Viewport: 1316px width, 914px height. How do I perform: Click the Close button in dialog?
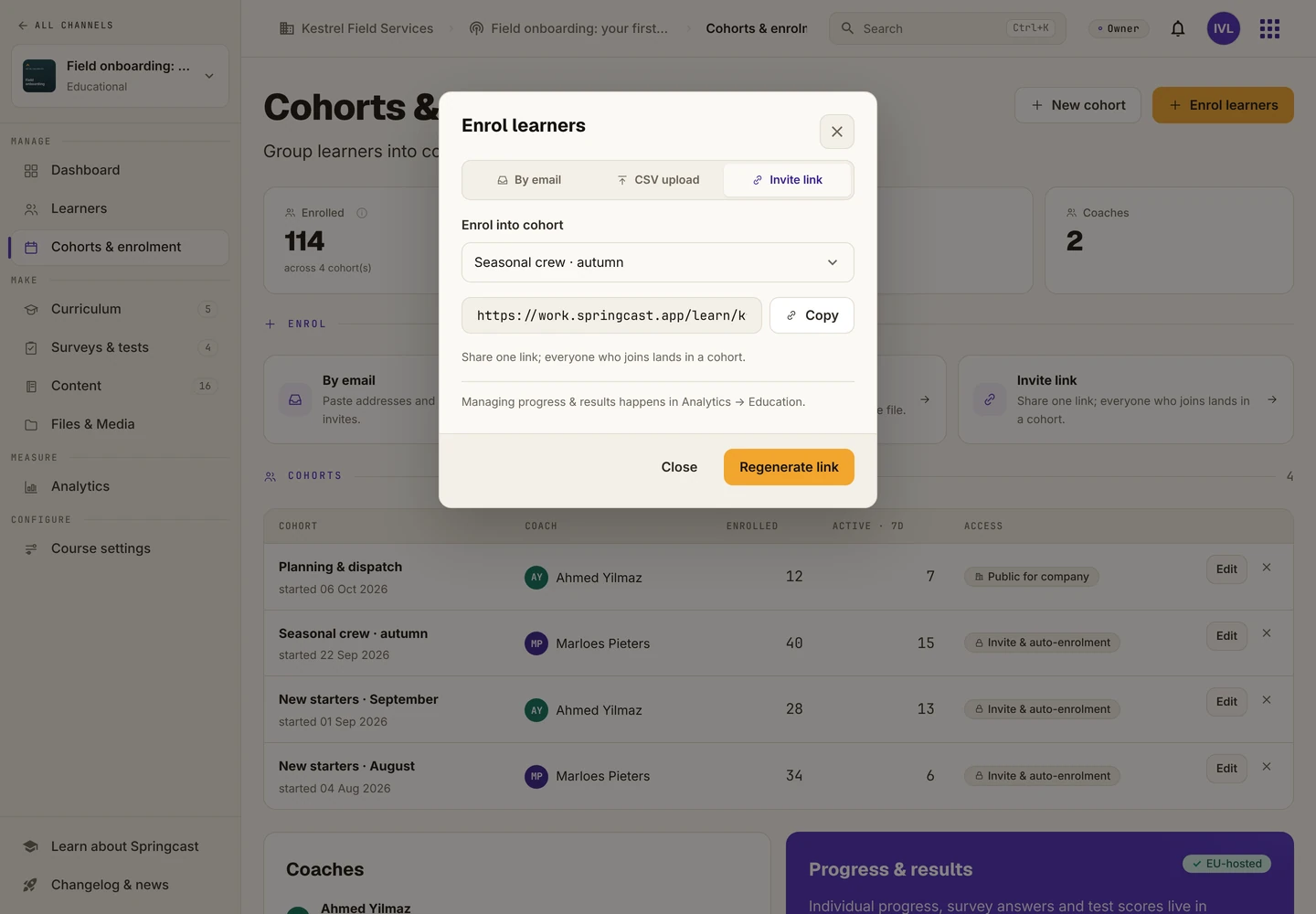coord(679,467)
